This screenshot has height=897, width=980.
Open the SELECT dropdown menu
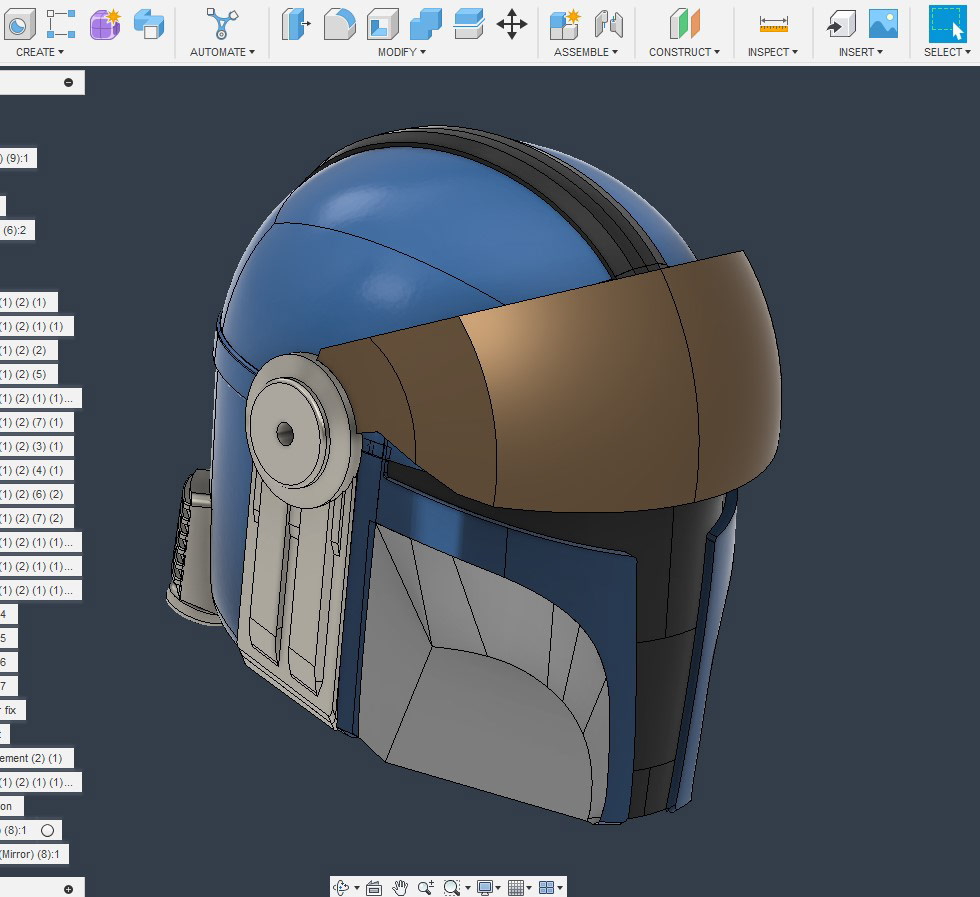tap(948, 52)
